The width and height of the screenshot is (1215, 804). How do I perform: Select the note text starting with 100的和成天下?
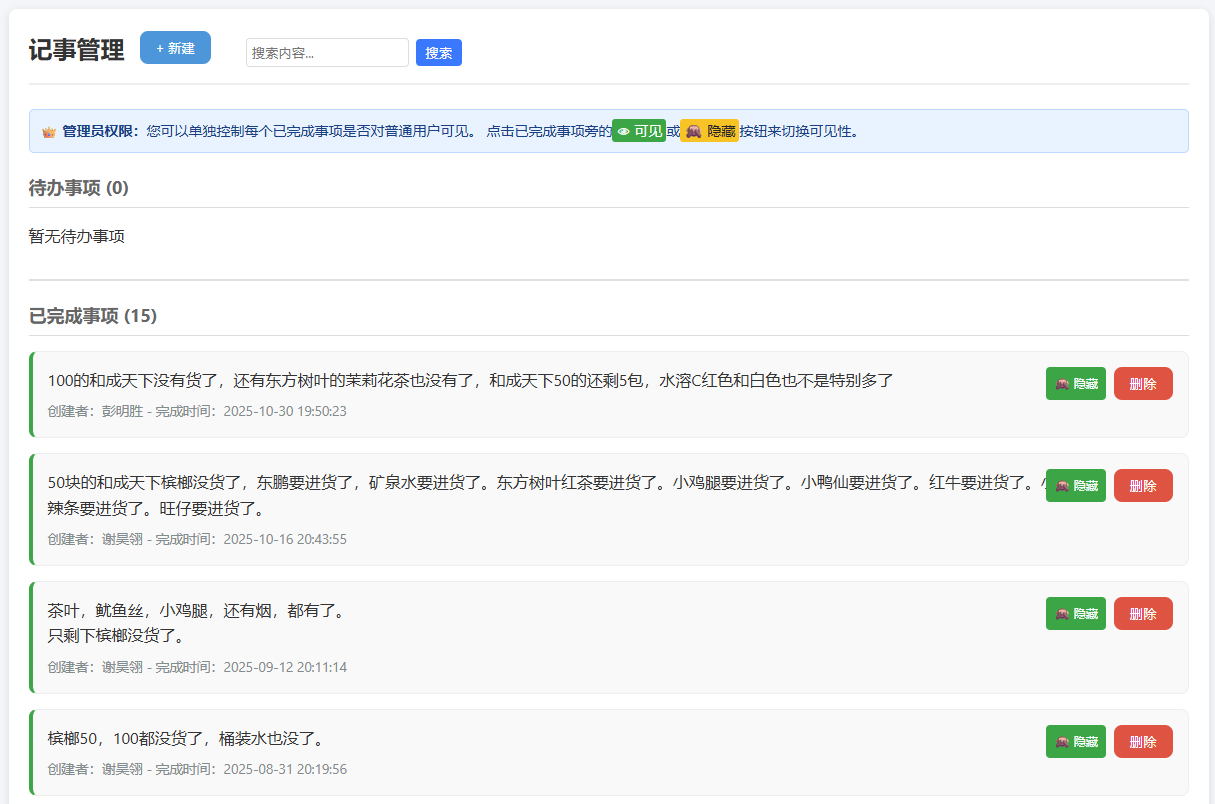470,380
